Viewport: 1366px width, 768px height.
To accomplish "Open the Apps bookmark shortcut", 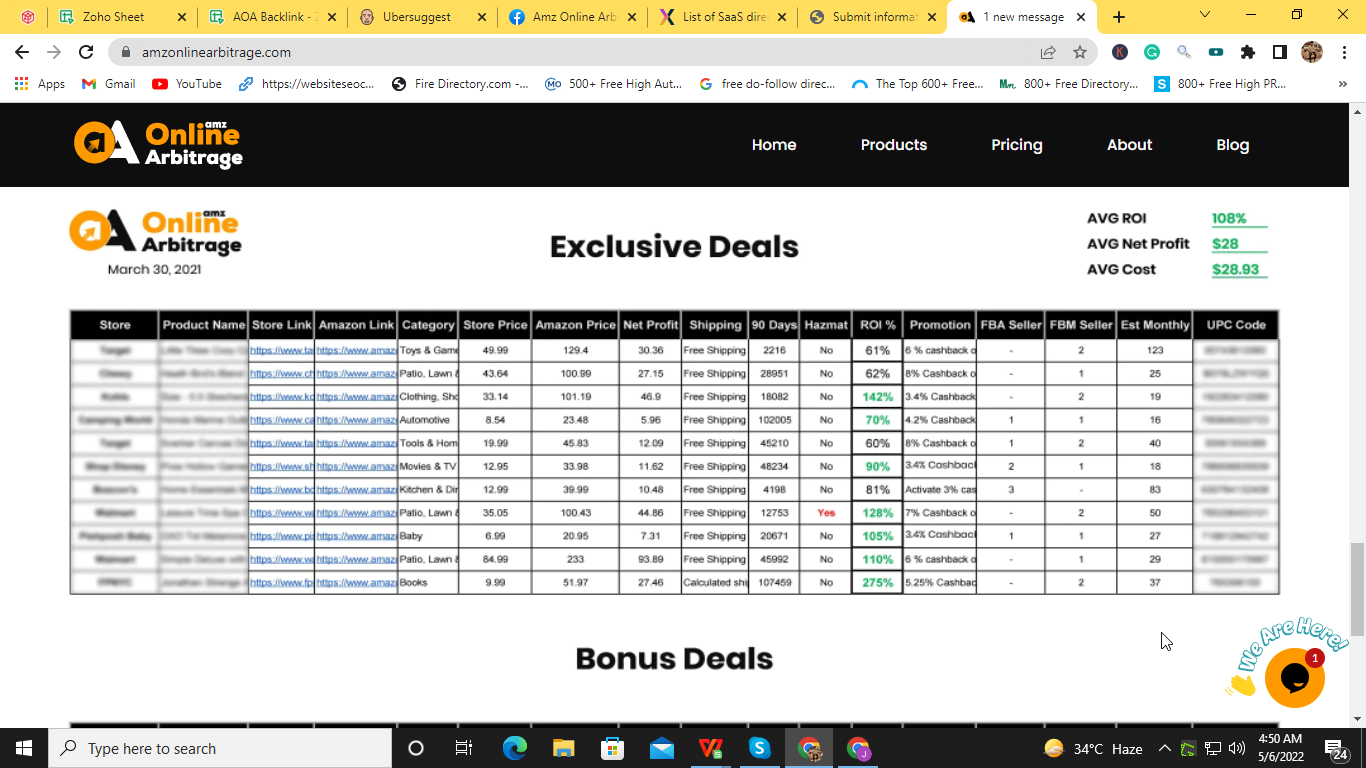I will coord(40,84).
